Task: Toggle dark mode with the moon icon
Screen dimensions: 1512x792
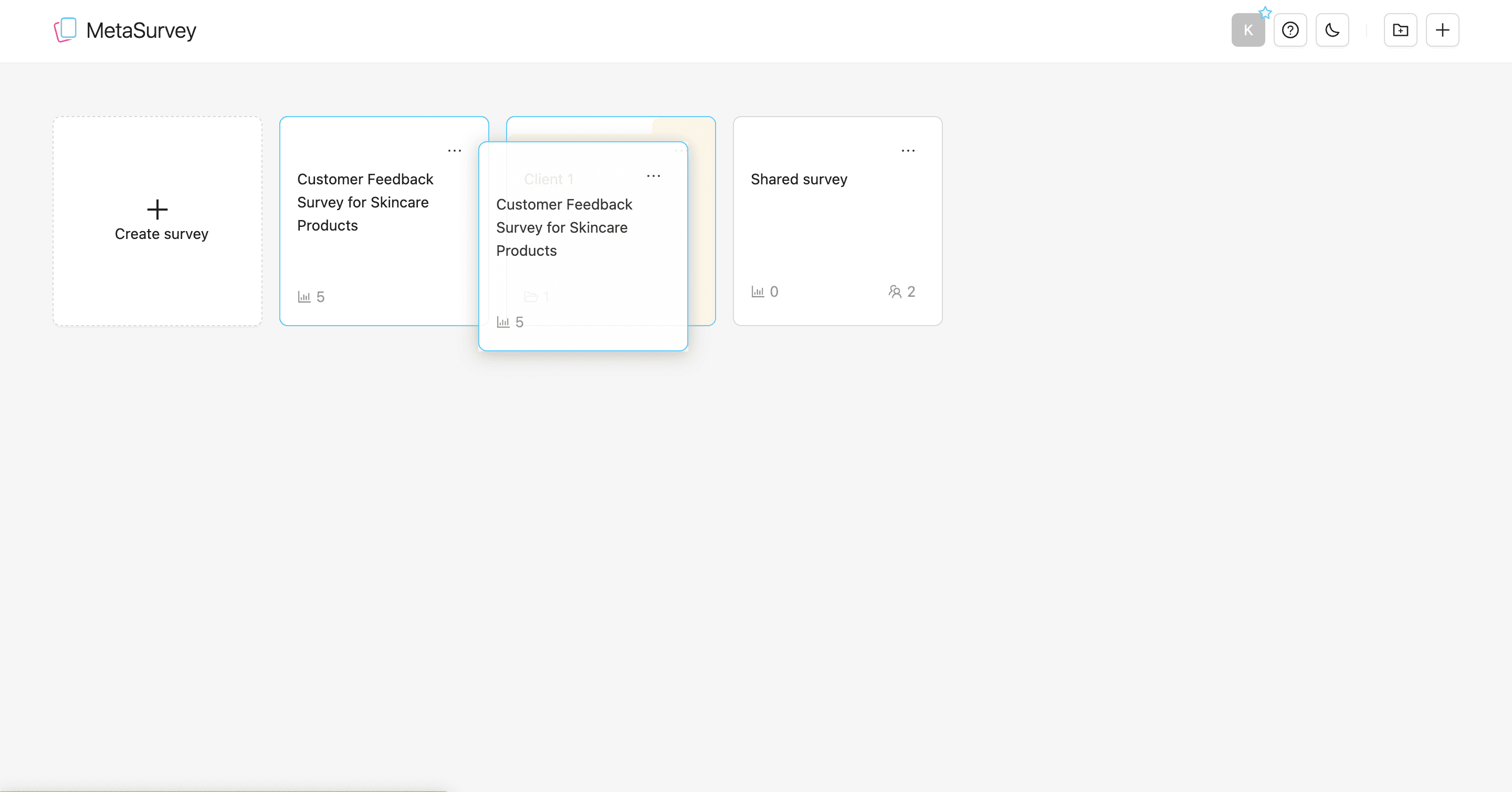Action: point(1332,30)
